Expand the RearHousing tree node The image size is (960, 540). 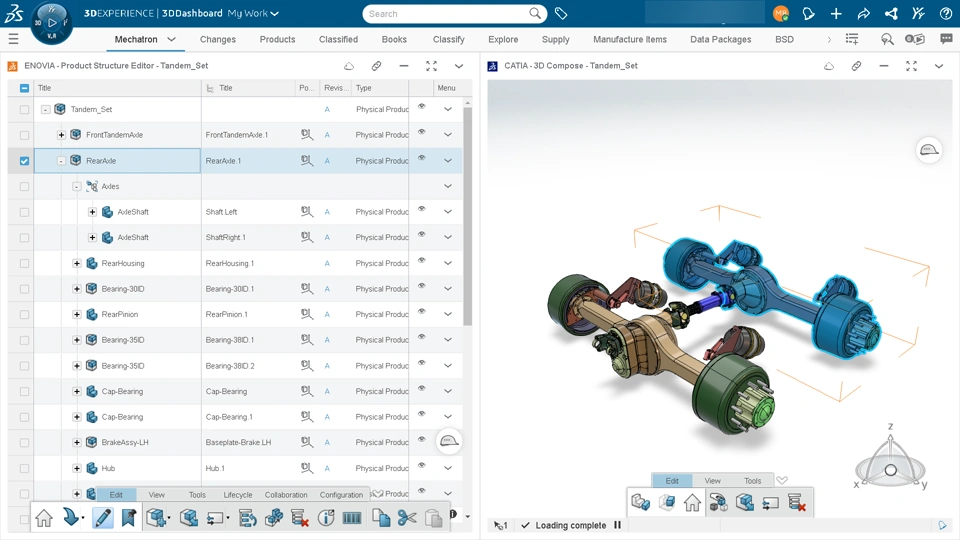(x=77, y=263)
